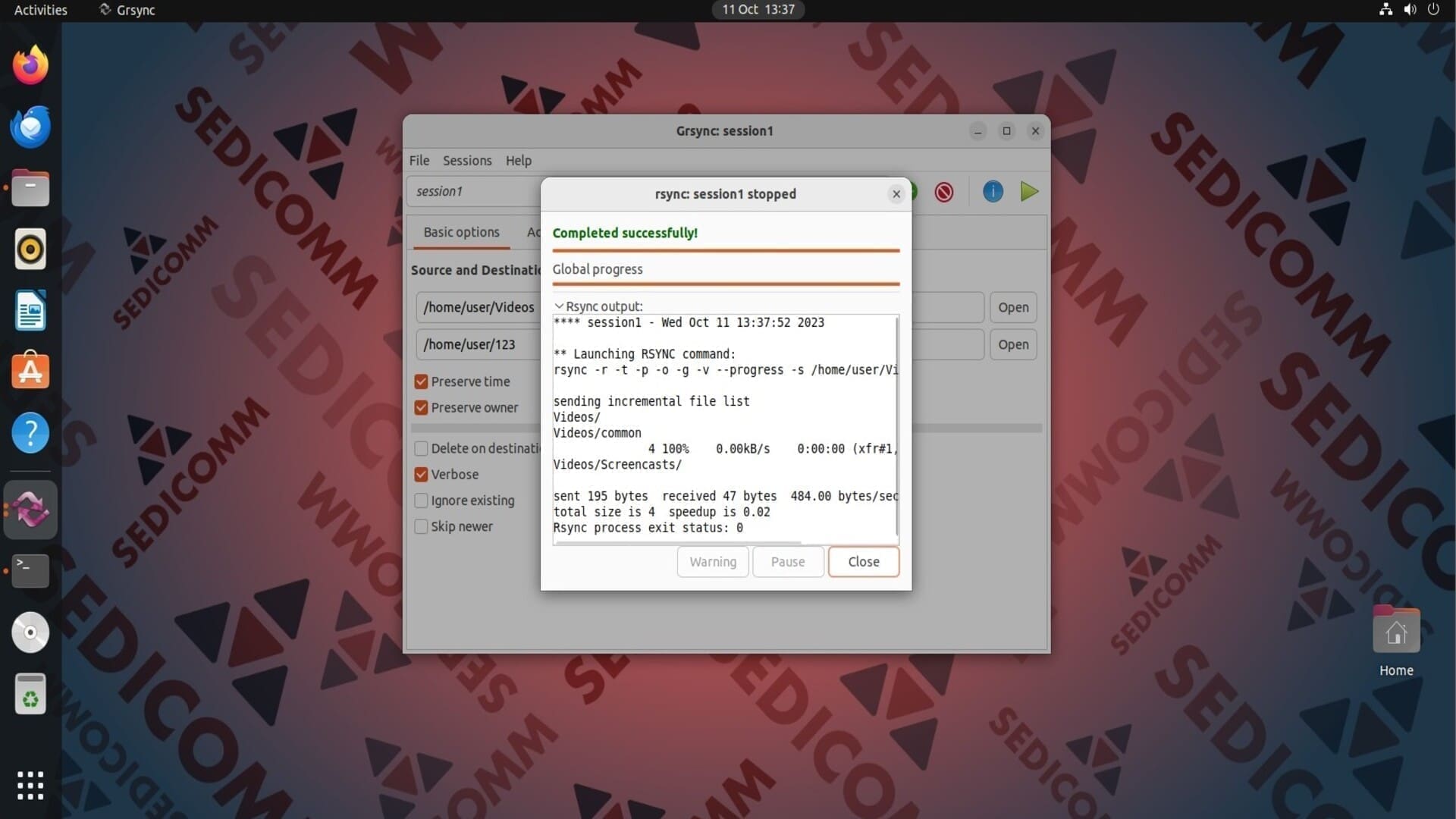Open the Help icon in dock
Screen dimensions: 1456x819
pyautogui.click(x=30, y=433)
